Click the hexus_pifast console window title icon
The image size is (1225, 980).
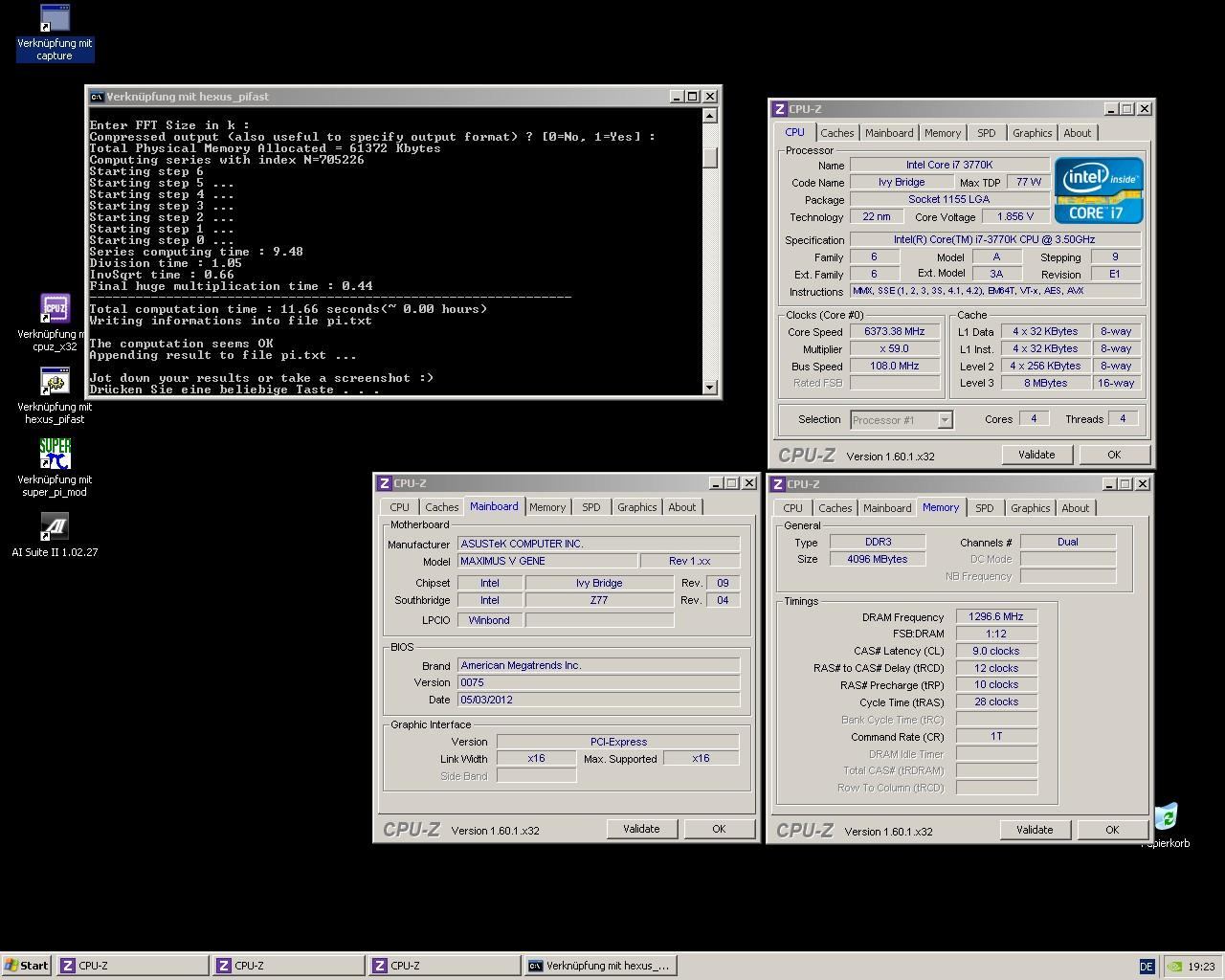(x=96, y=97)
